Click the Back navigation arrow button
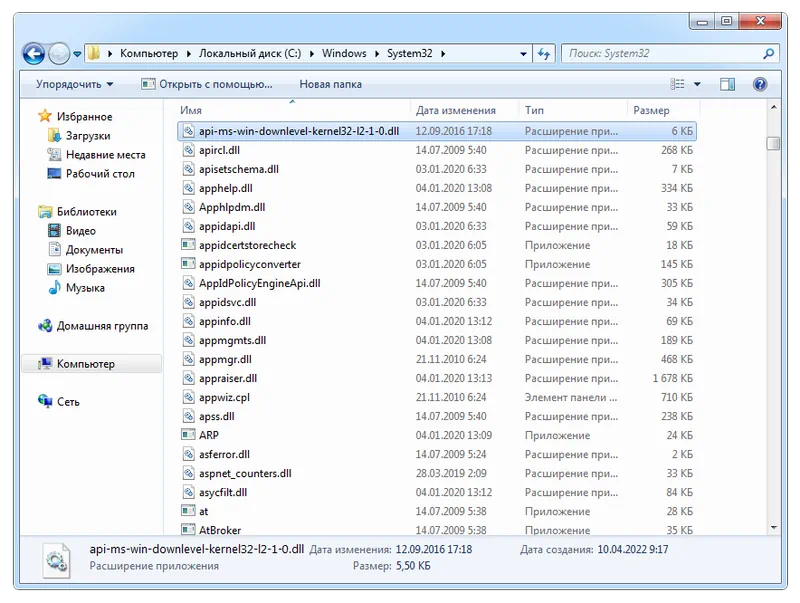Image resolution: width=800 pixels, height=603 pixels. pyautogui.click(x=33, y=54)
